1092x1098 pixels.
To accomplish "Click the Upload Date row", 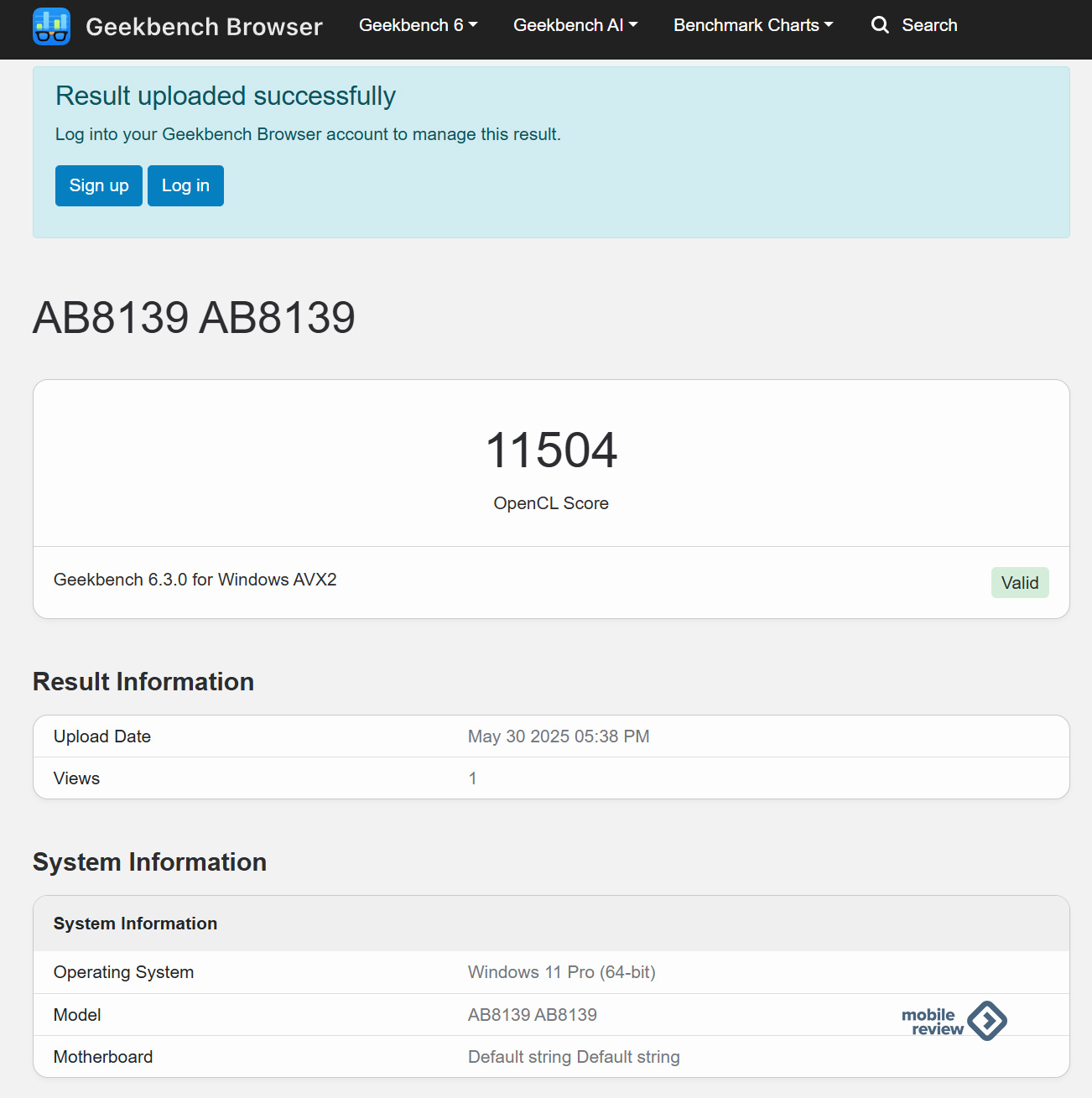I will click(551, 736).
